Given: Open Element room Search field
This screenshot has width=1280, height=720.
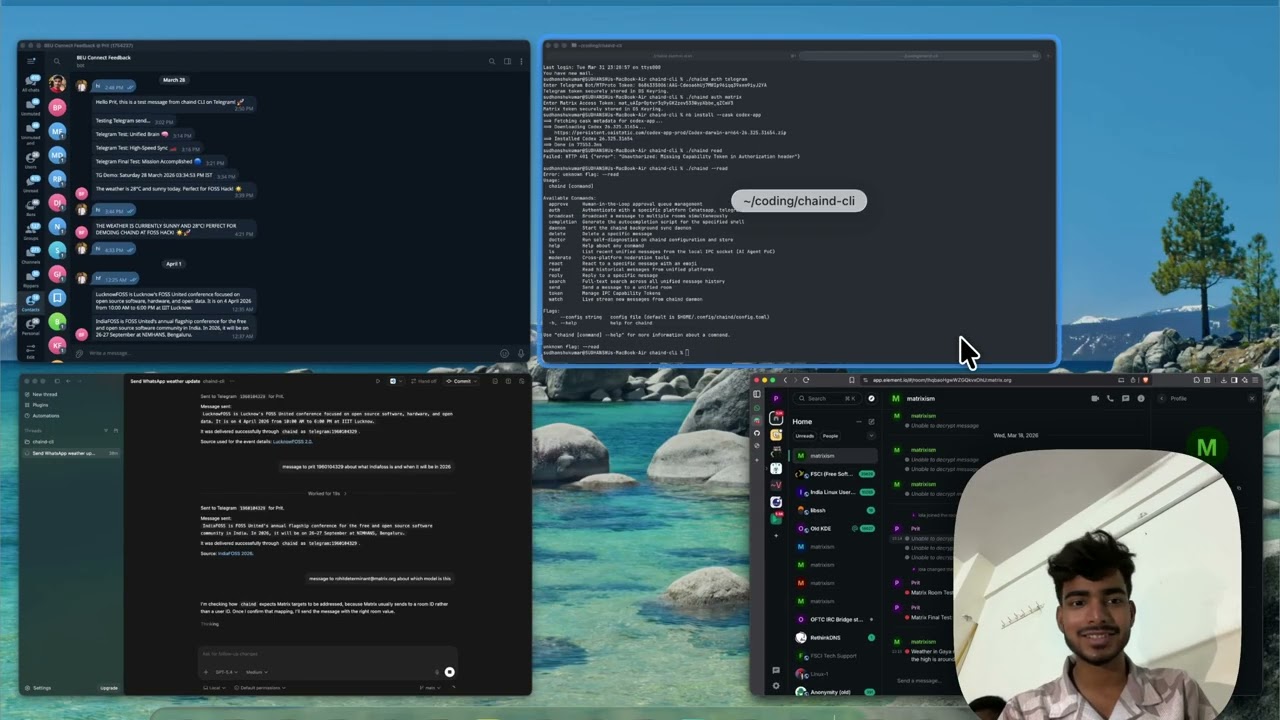Looking at the screenshot, I should (x=828, y=398).
